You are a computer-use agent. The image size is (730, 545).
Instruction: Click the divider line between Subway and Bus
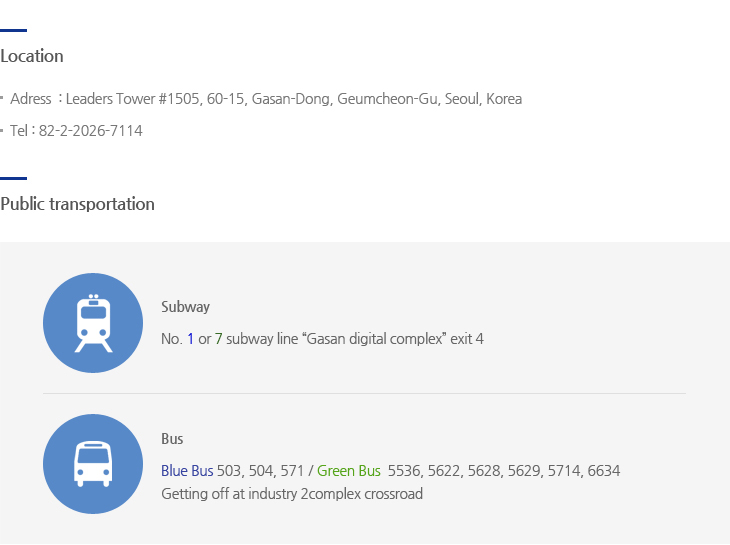(364, 393)
